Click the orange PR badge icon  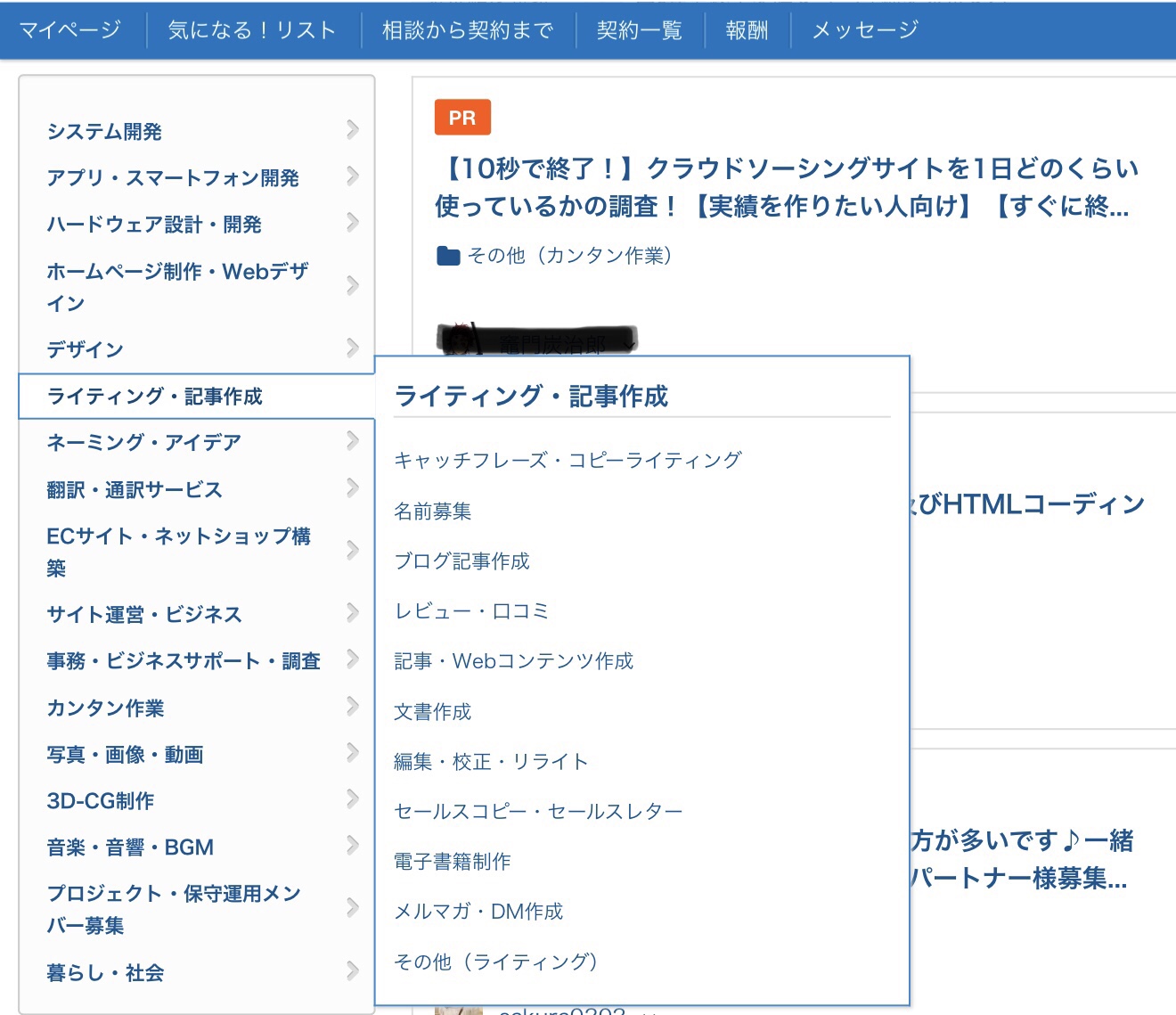(462, 118)
